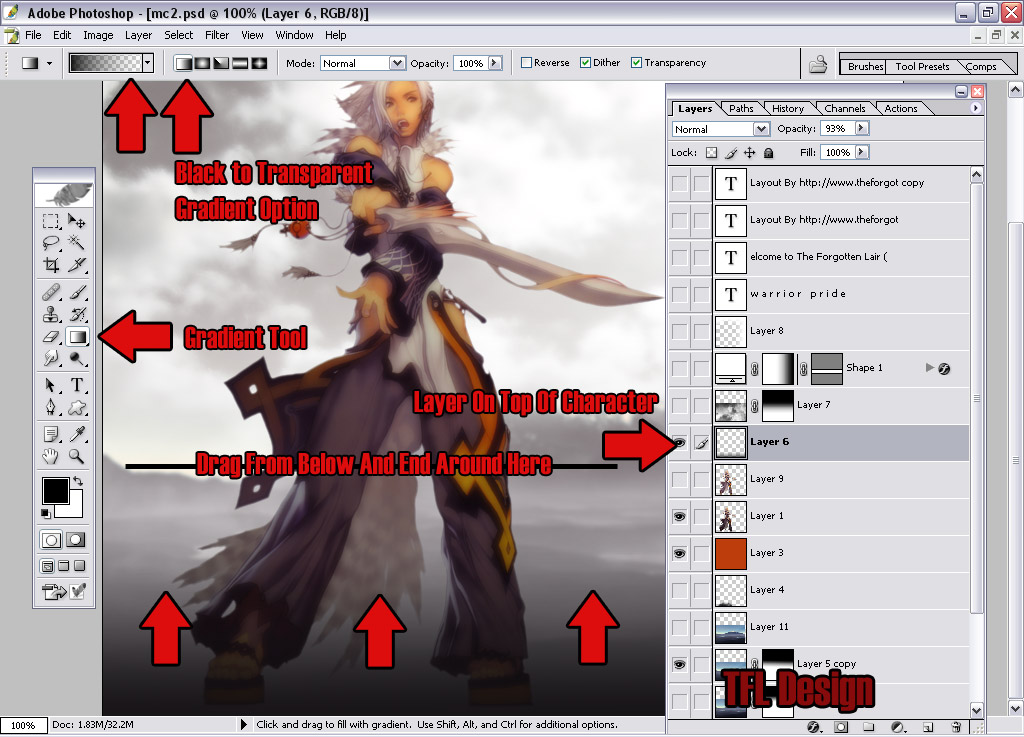Click the Layer 3 orange thumbnail
Viewport: 1024px width, 737px height.
[x=731, y=554]
